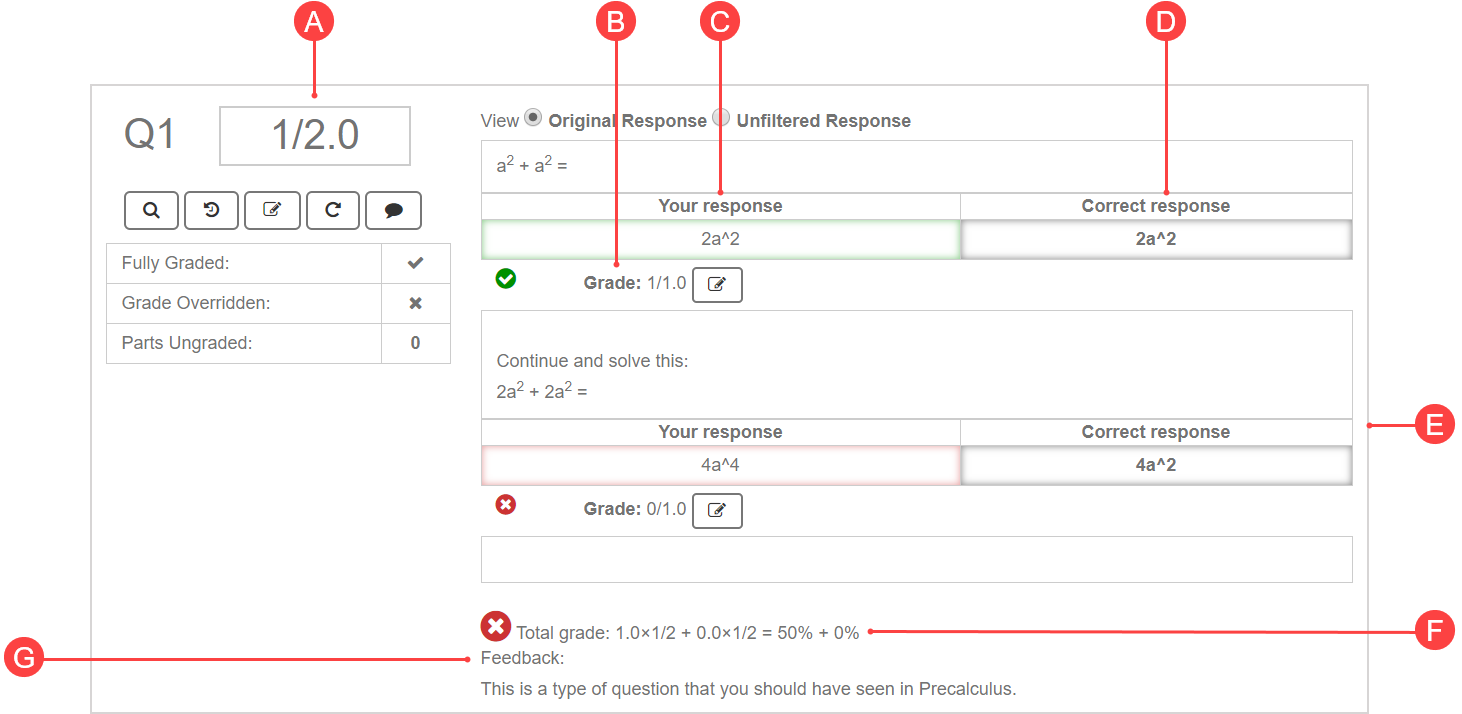Click the Fully Graded checkmark cell

pyautogui.click(x=415, y=263)
